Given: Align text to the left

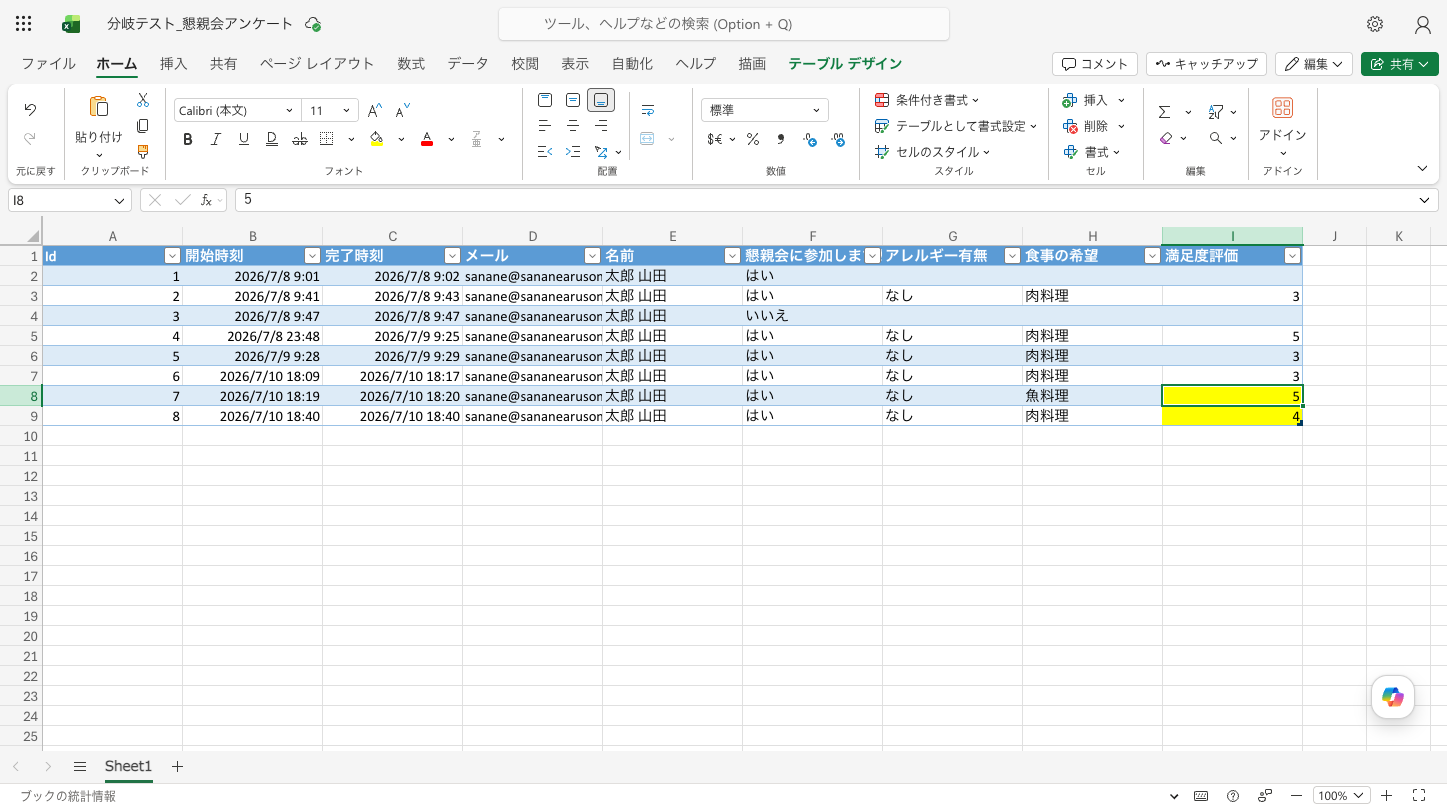Looking at the screenshot, I should (545, 126).
